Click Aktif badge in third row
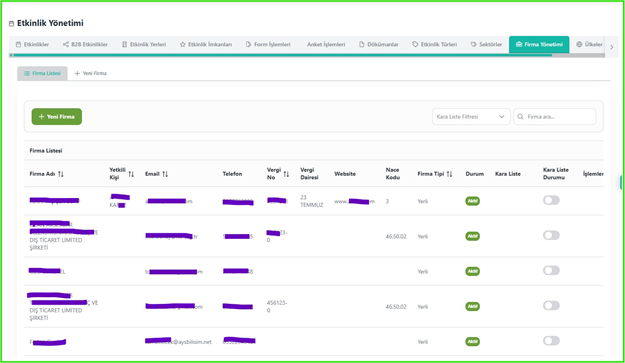The width and height of the screenshot is (625, 363). click(472, 271)
